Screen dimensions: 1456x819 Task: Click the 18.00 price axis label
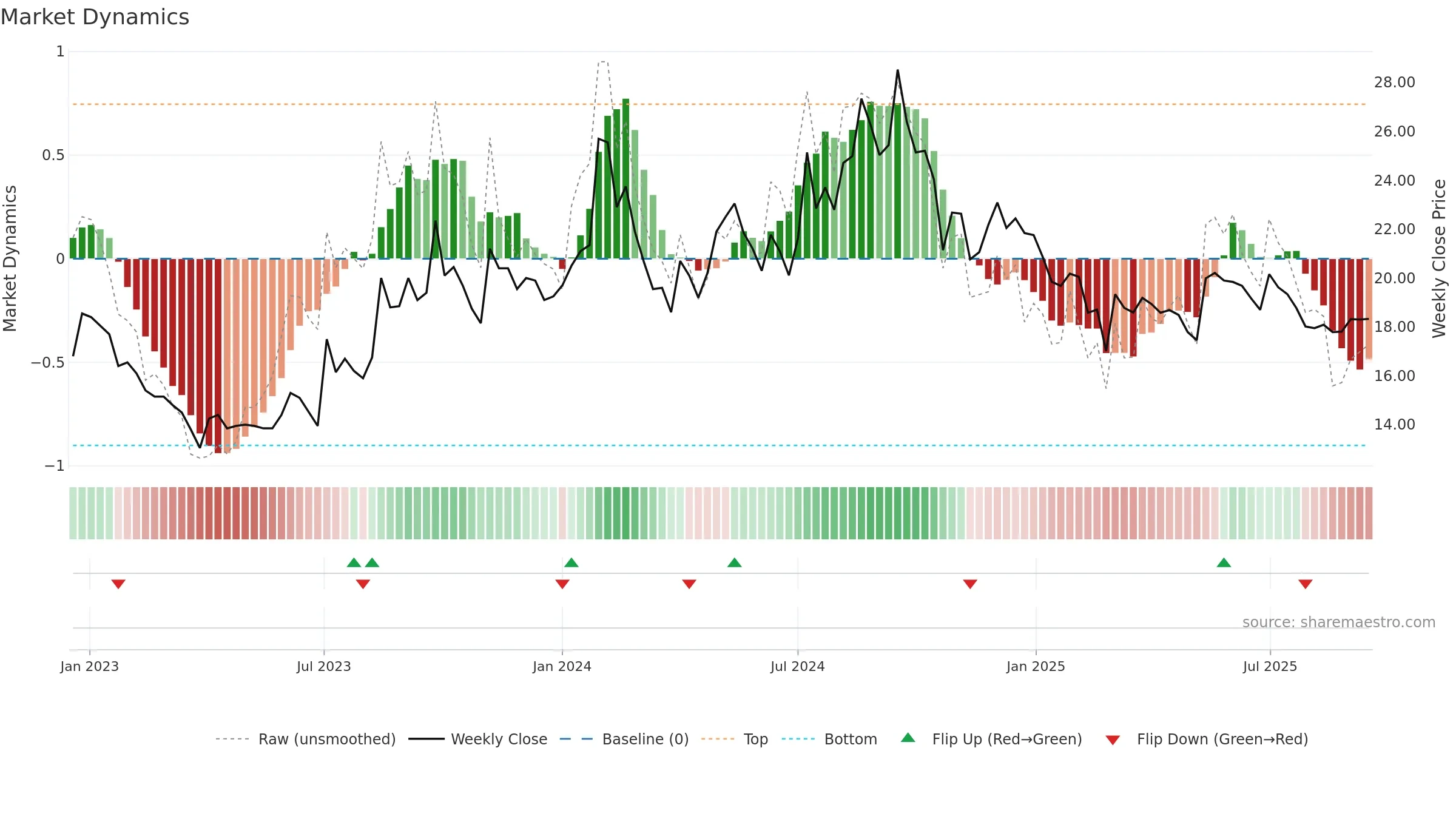pyautogui.click(x=1395, y=327)
